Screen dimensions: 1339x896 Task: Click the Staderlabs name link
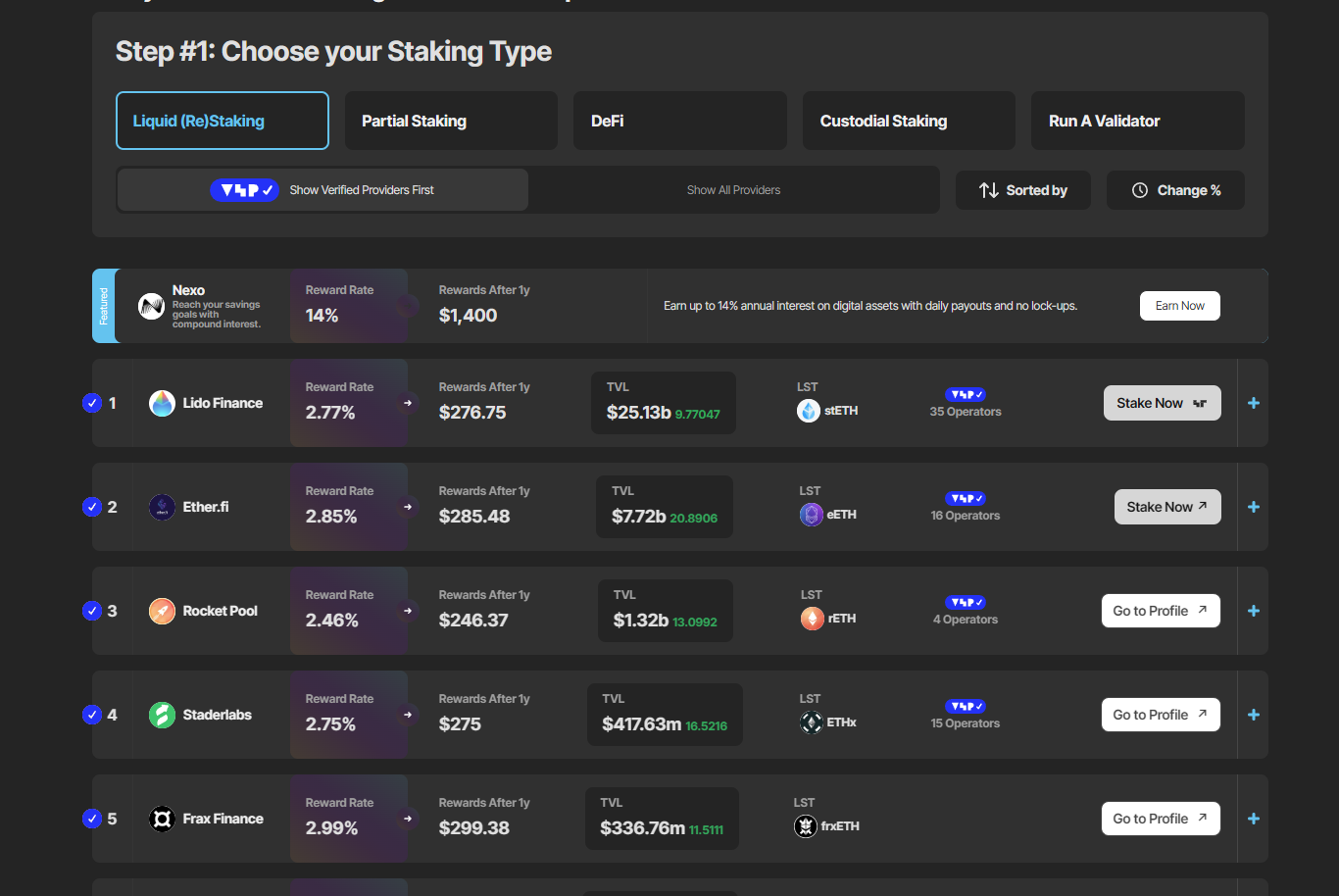pos(218,715)
